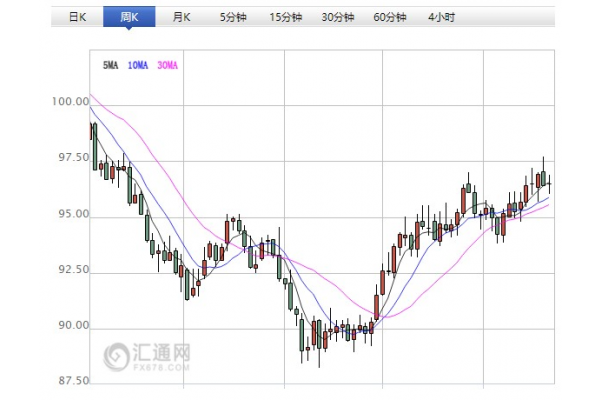Click the 5MA legend label
This screenshot has height=400, width=602.
[111, 65]
